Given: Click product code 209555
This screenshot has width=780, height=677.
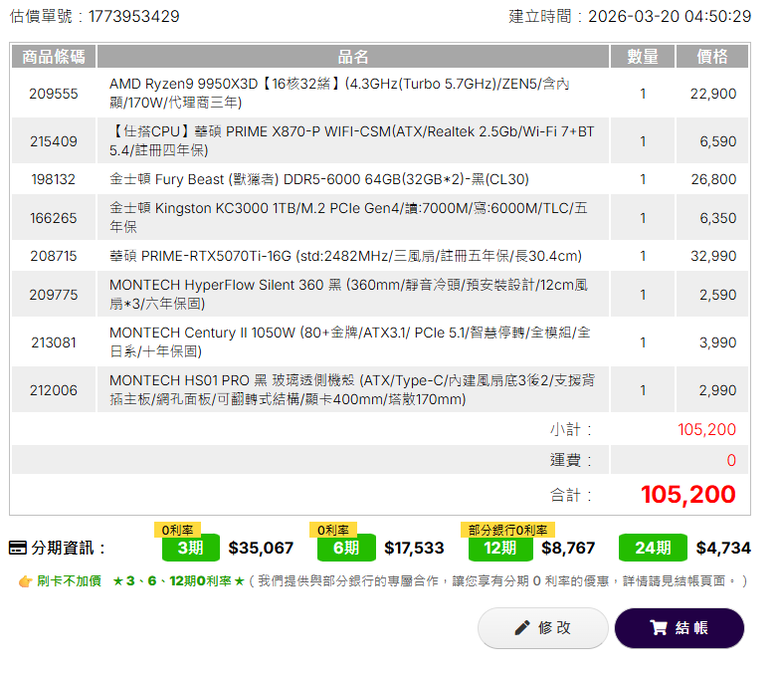Looking at the screenshot, I should (54, 94).
